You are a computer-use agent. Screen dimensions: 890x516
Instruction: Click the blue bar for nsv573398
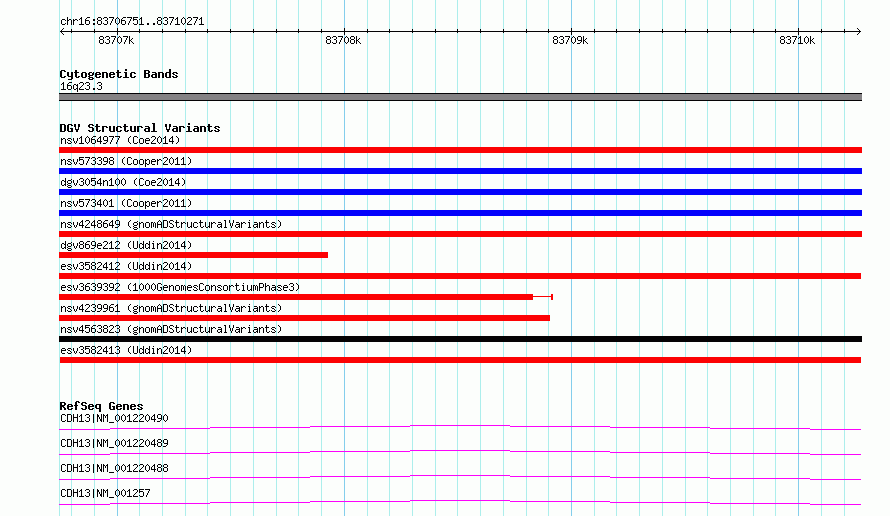click(x=460, y=171)
